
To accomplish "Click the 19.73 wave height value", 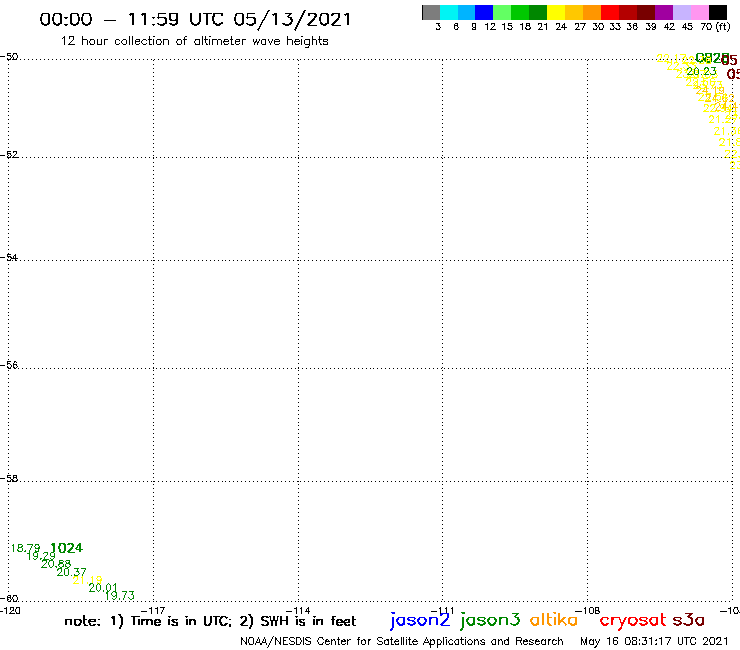I will [120, 596].
